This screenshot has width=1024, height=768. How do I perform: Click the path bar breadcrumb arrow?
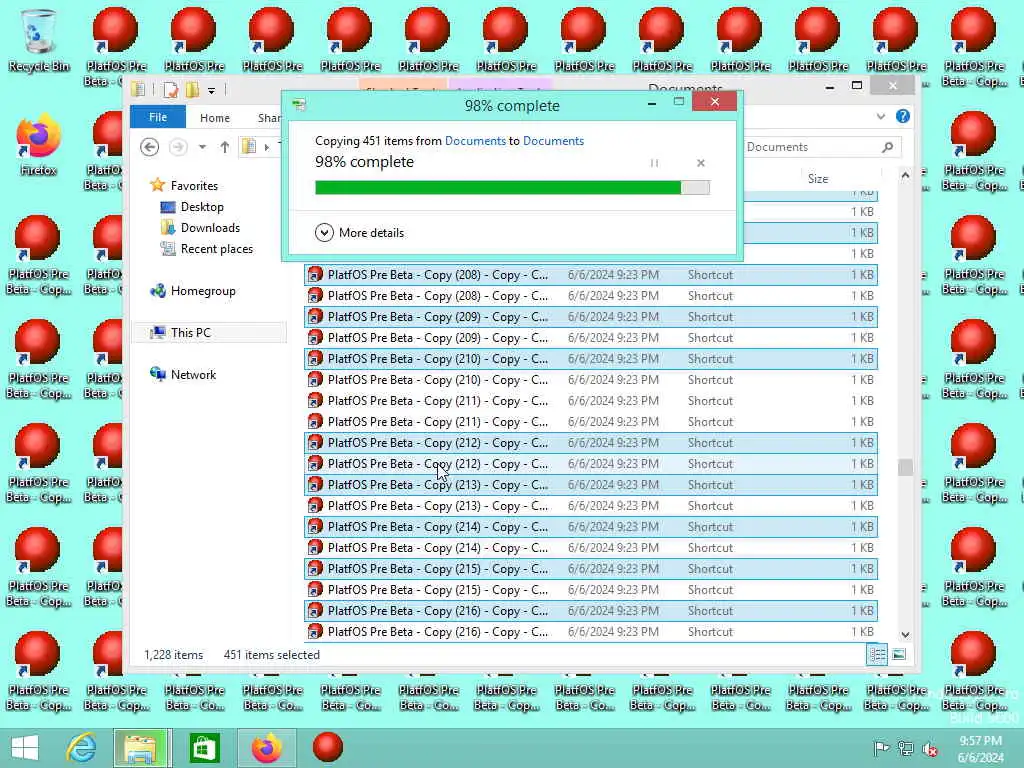coord(266,147)
